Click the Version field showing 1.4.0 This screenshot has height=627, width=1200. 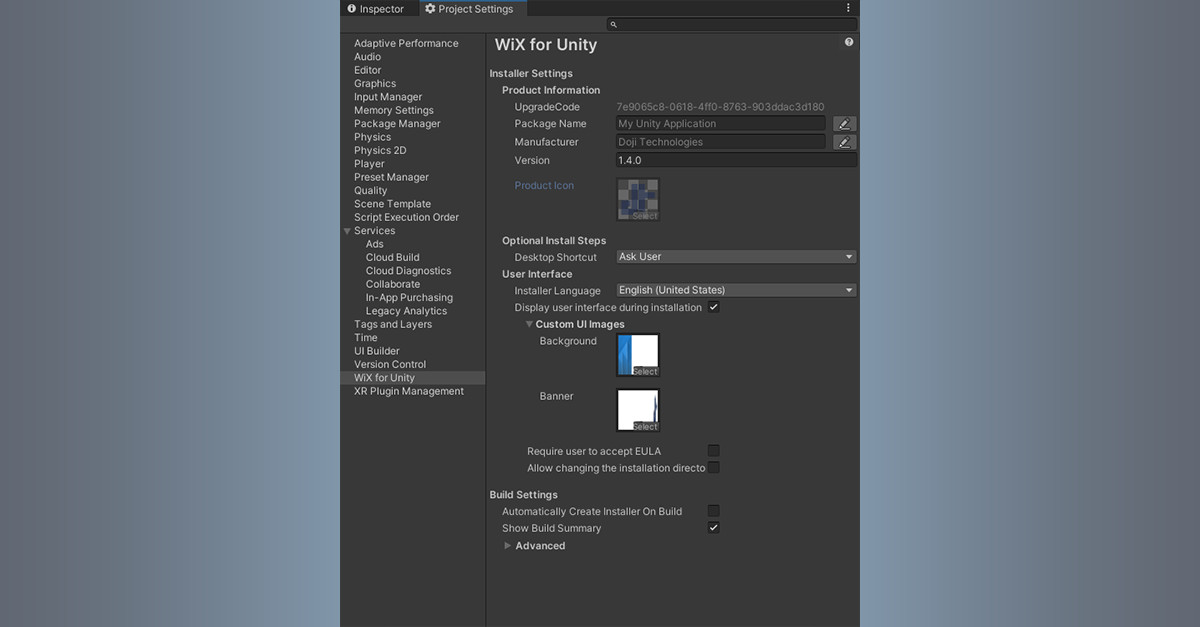(736, 160)
